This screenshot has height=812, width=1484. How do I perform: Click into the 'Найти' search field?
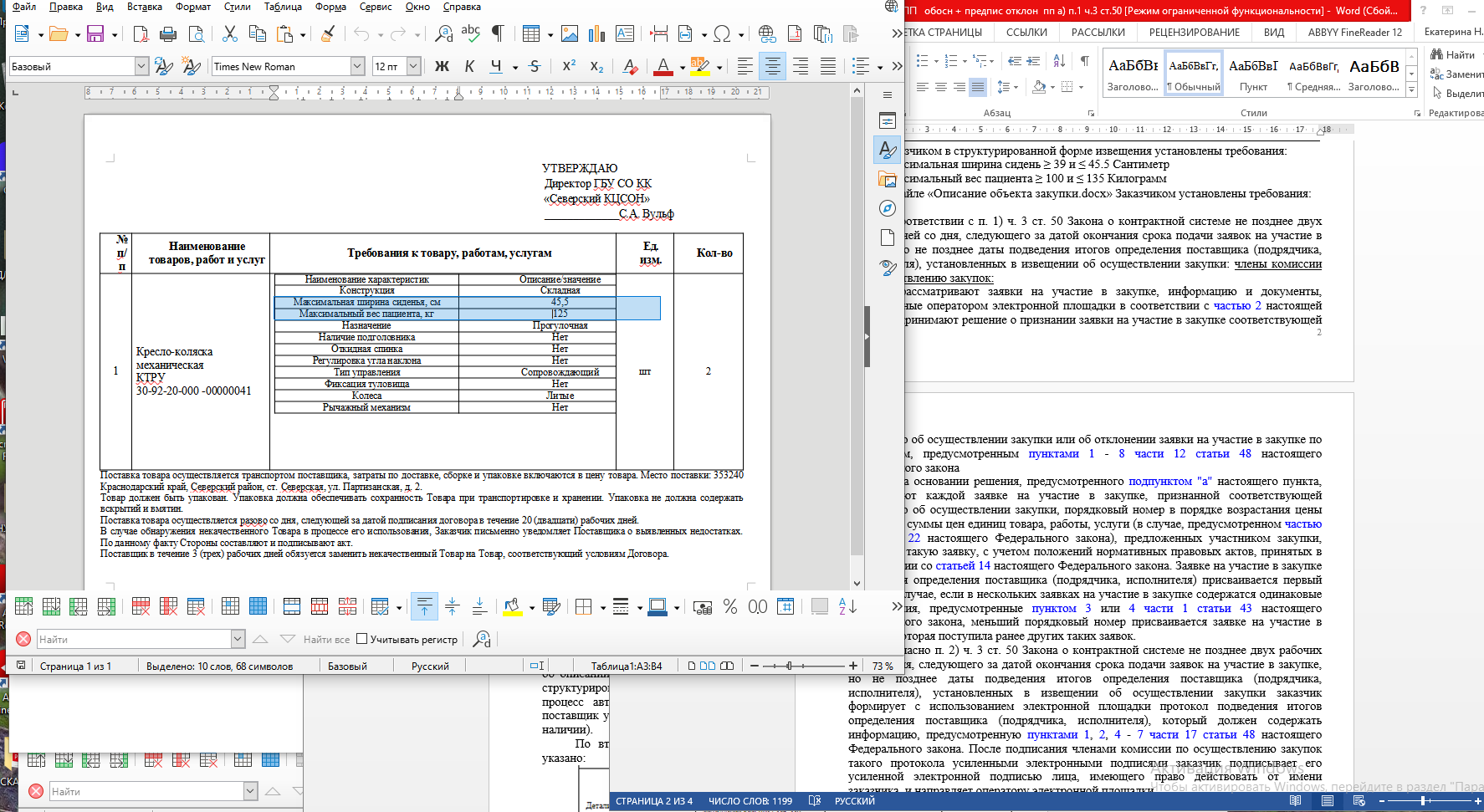(134, 639)
